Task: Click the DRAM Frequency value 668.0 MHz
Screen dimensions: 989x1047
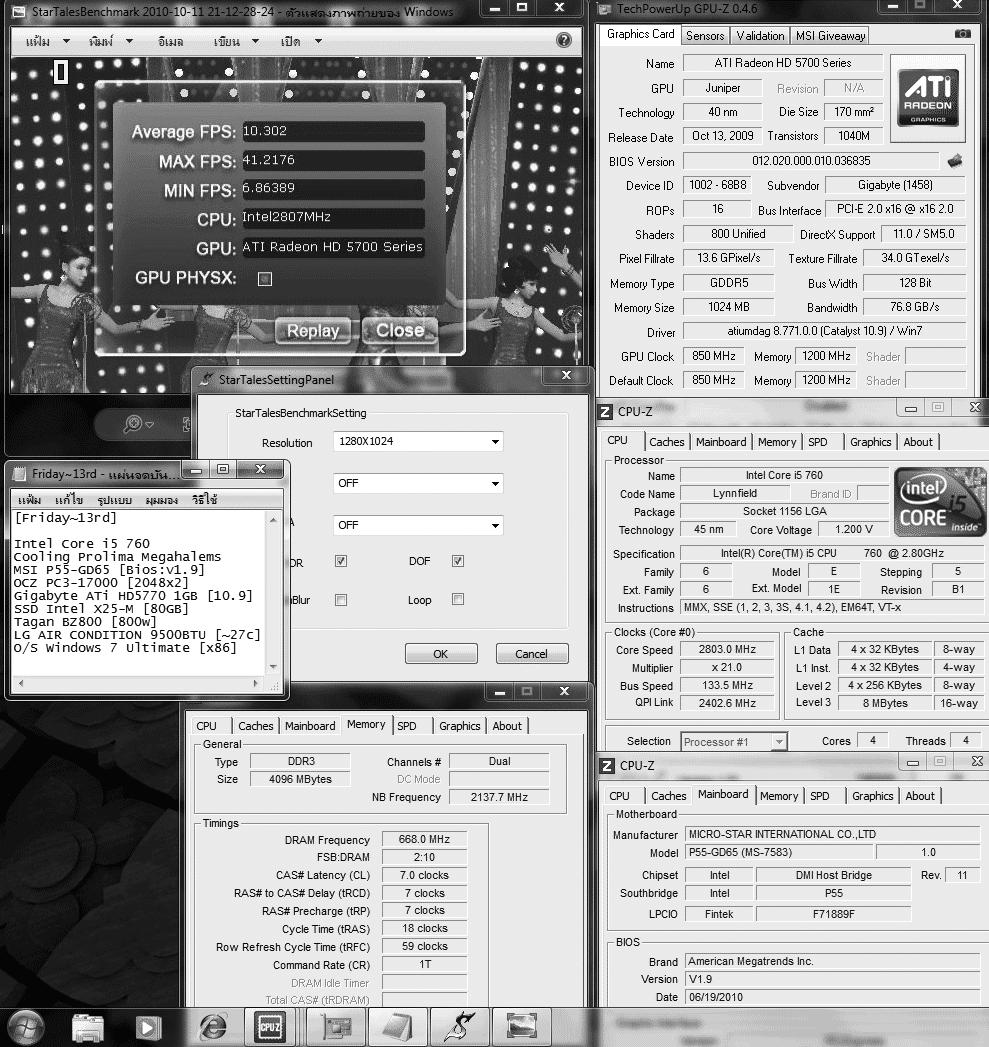Action: pos(424,839)
